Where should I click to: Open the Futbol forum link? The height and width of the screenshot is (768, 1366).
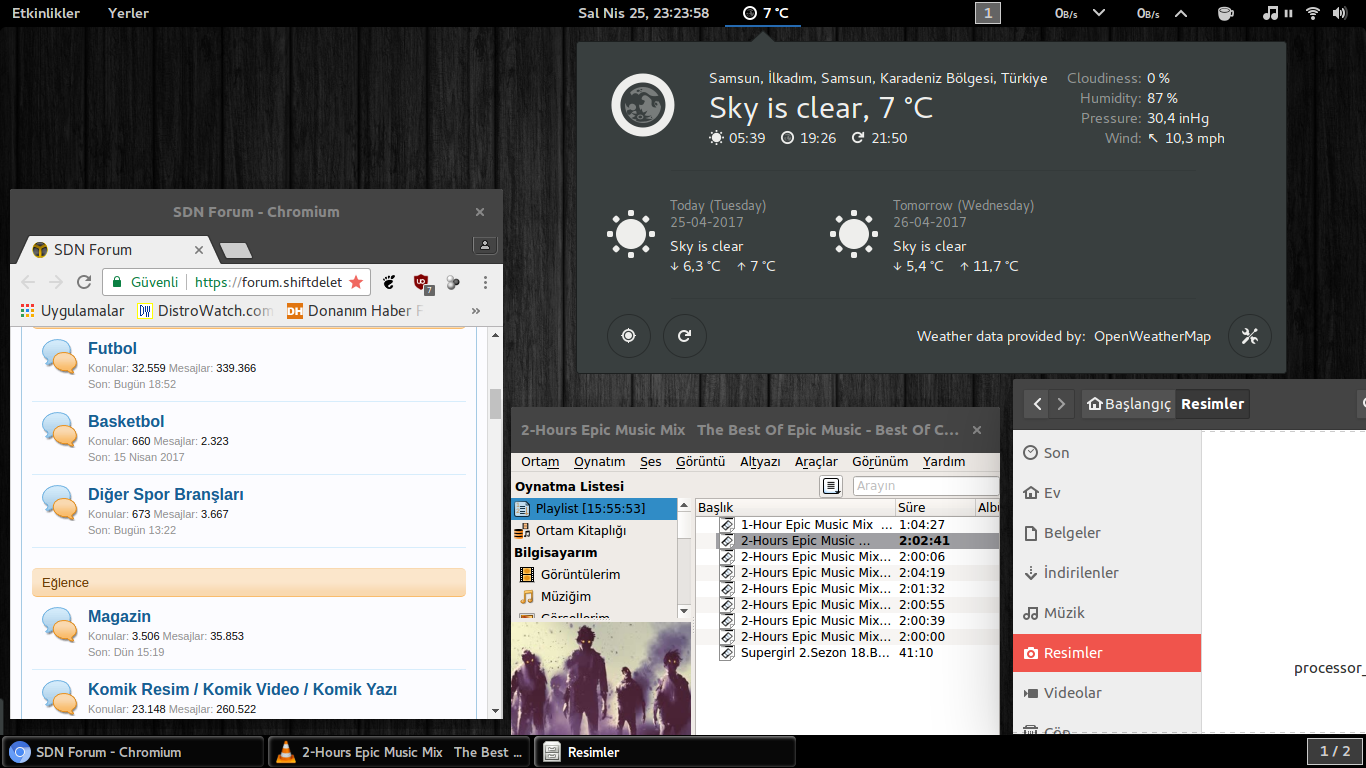click(112, 349)
